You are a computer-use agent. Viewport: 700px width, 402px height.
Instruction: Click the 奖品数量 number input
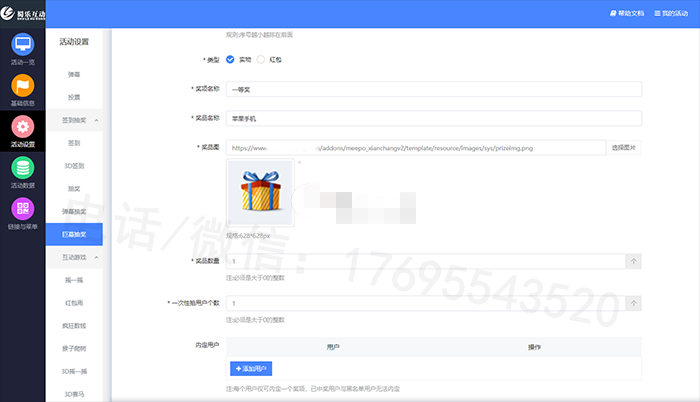click(x=425, y=261)
